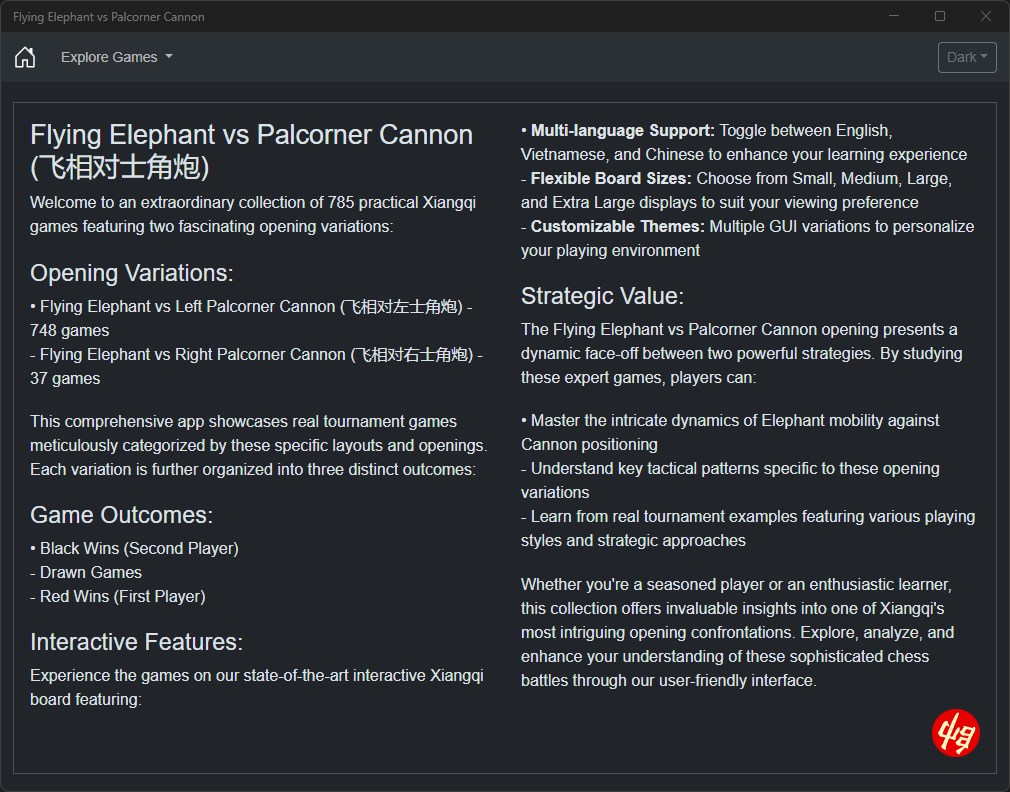Click the Left Palcorner Cannon variation line
This screenshot has height=792, width=1010.
tap(255, 306)
